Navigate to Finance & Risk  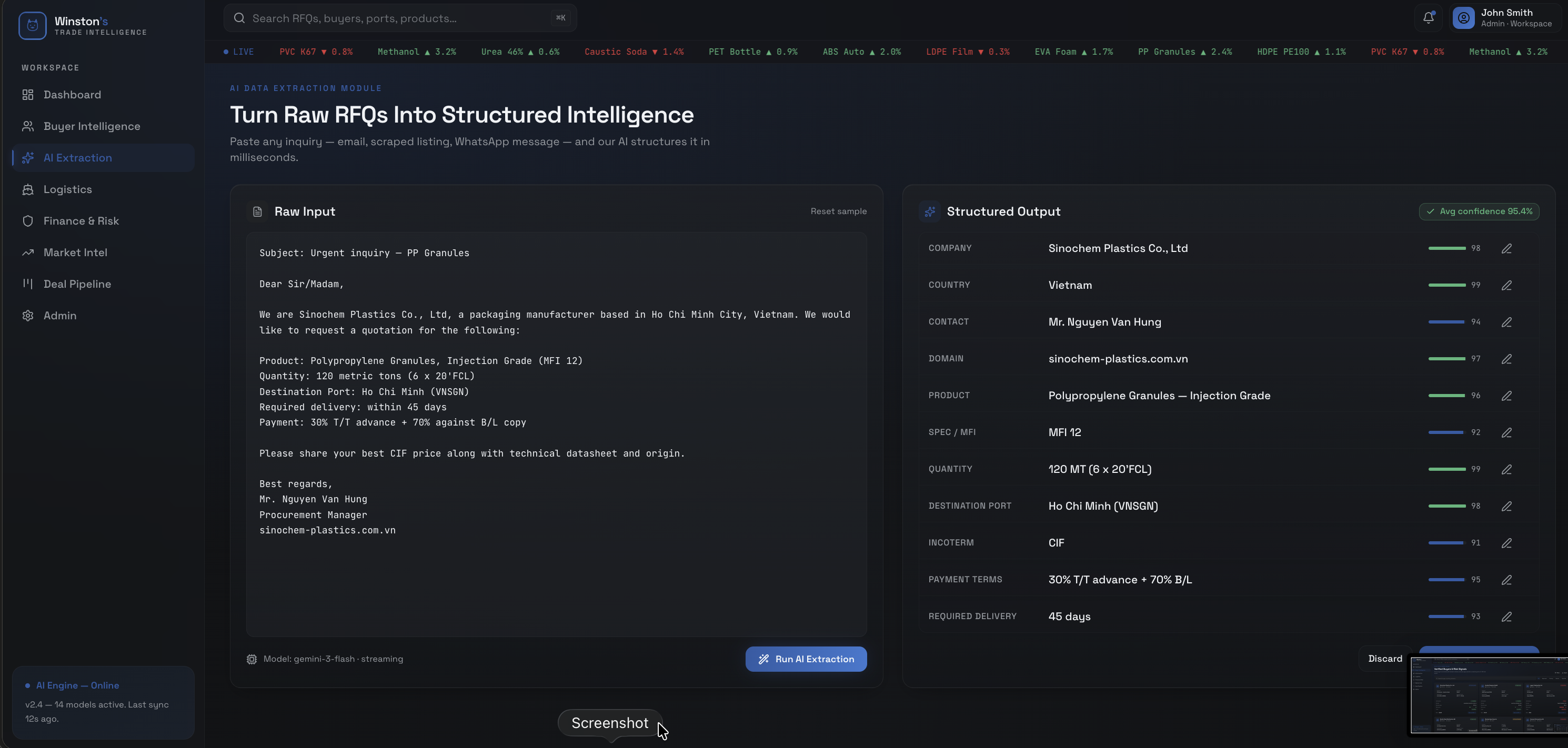click(103, 221)
